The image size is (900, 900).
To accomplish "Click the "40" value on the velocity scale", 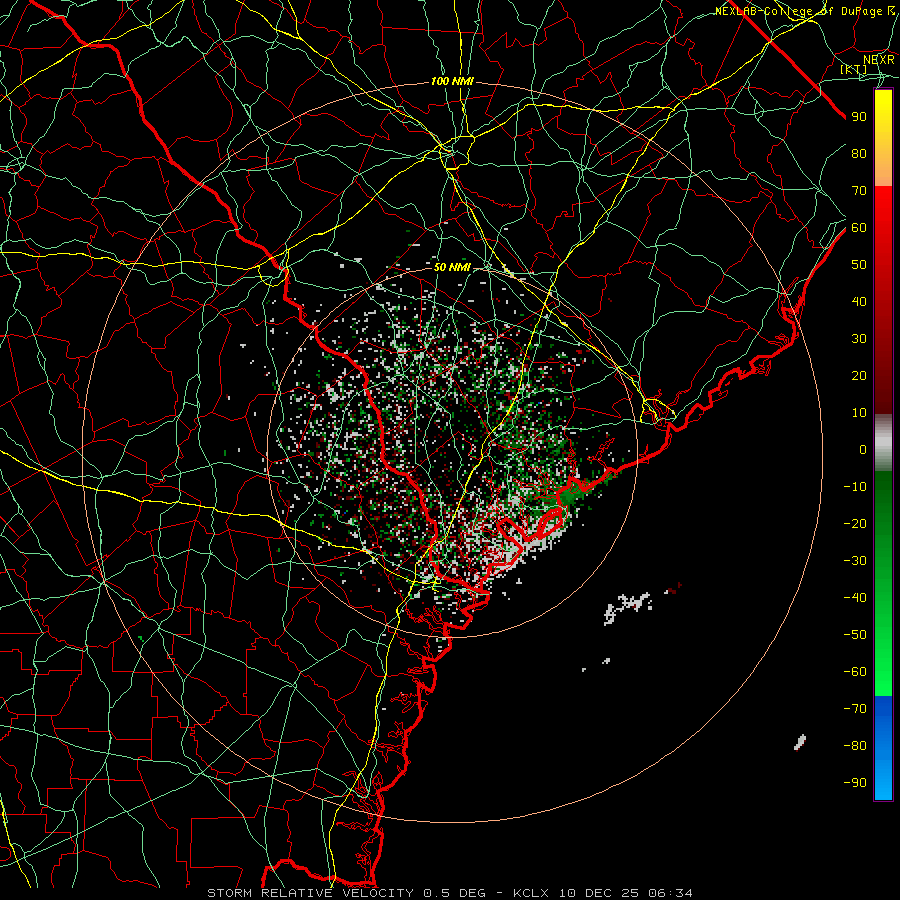I will click(859, 302).
